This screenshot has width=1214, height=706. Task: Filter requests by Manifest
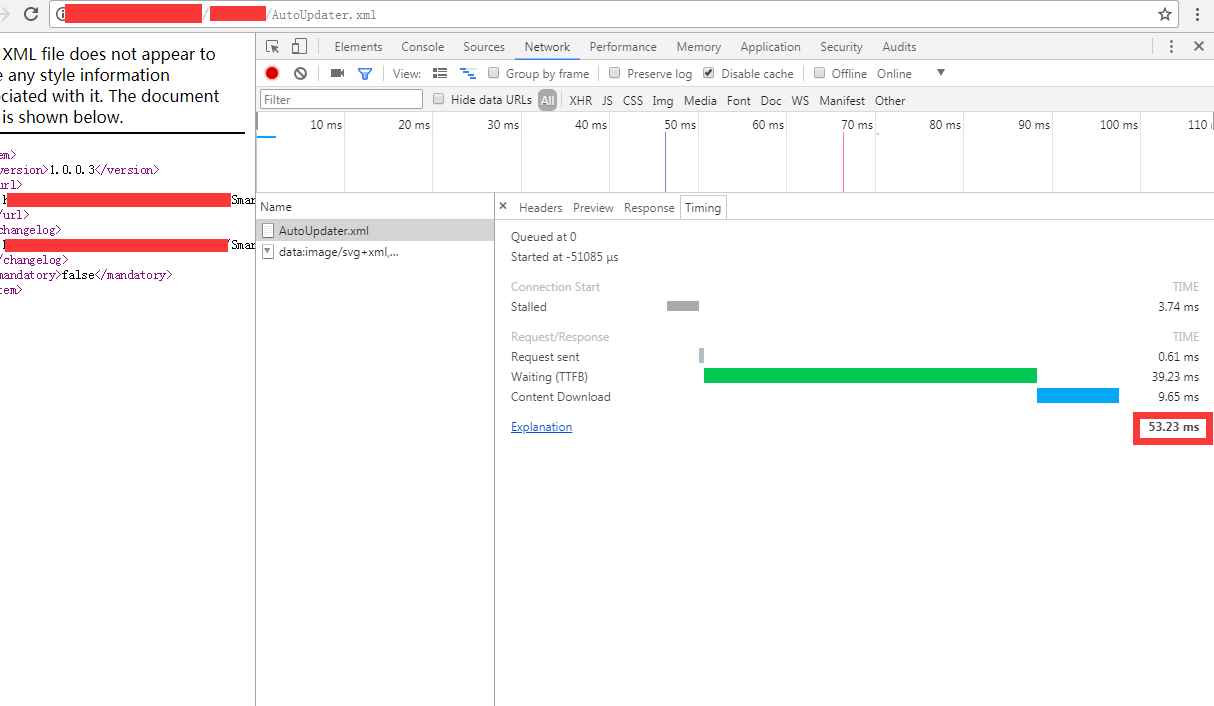pos(842,100)
